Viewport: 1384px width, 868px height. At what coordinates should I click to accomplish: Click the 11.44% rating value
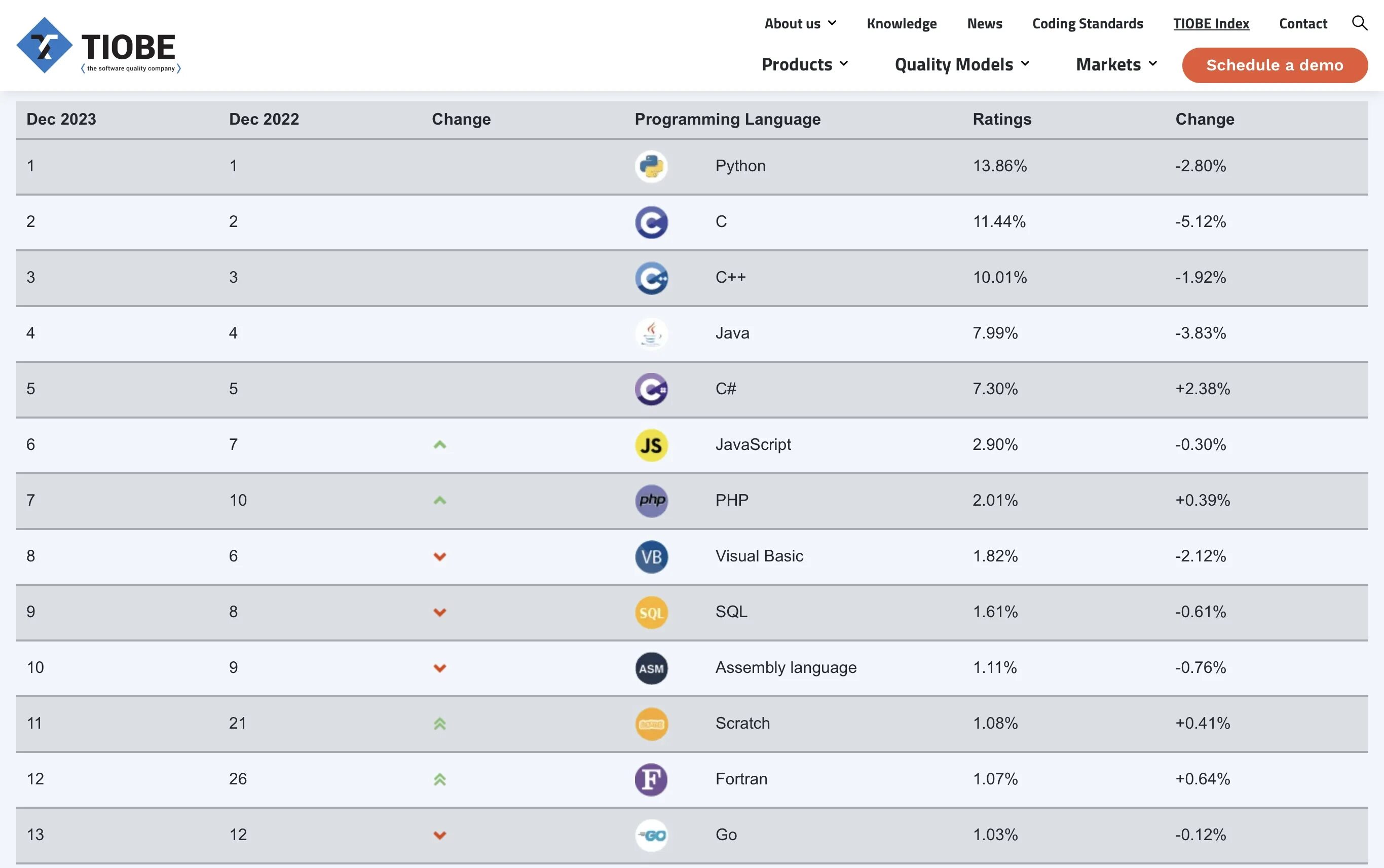999,221
